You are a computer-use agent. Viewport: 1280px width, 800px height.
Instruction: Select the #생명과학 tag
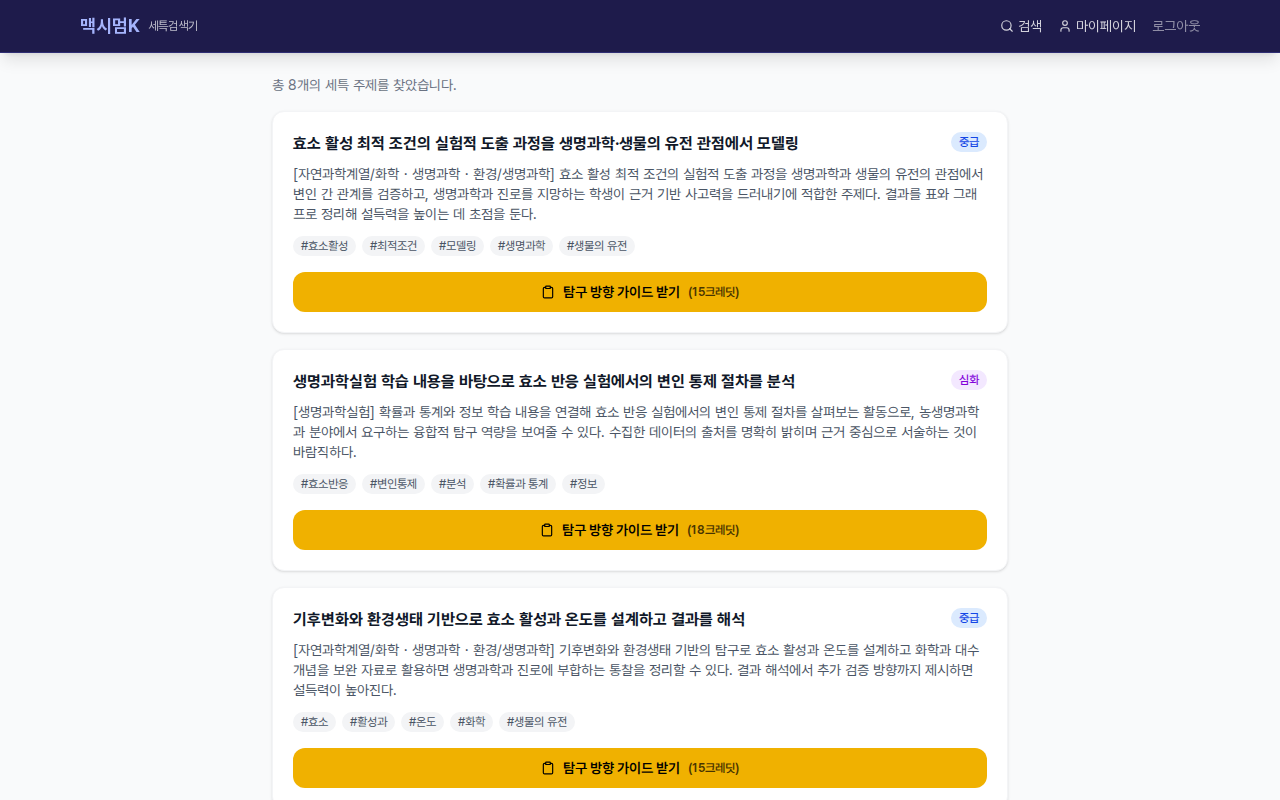(522, 246)
